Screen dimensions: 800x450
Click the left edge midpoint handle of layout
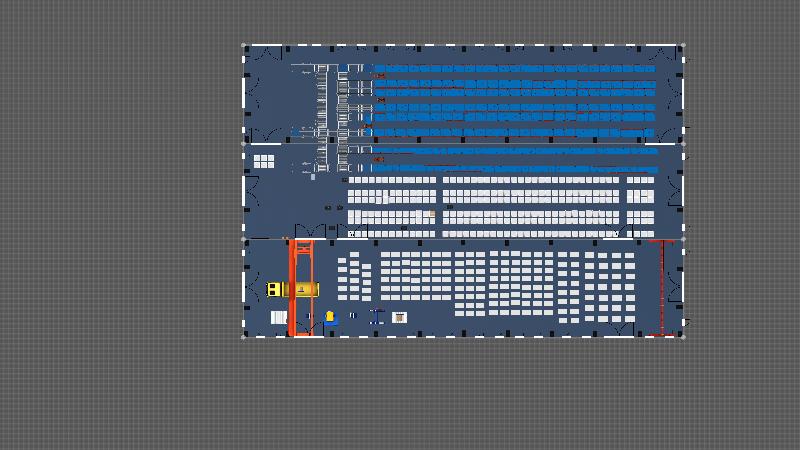(243, 191)
